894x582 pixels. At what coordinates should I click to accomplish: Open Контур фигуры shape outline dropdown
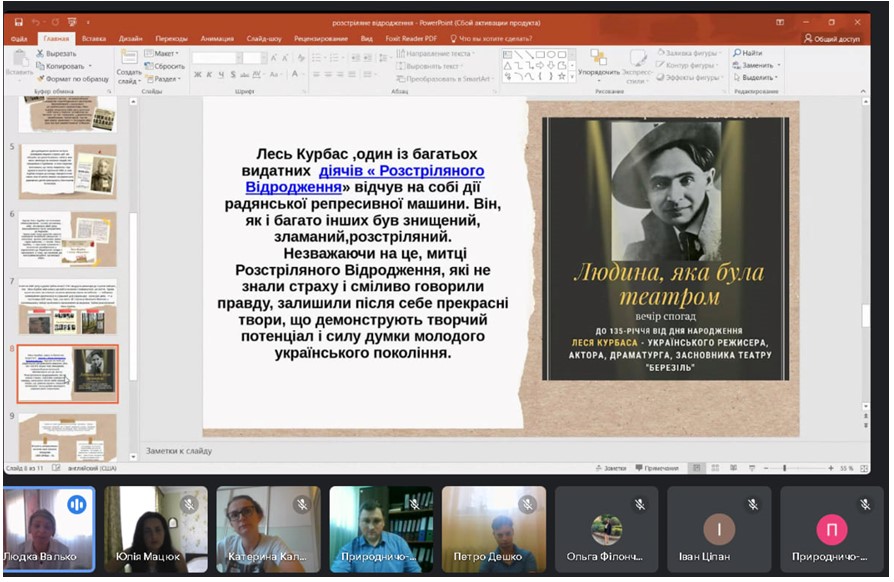coord(689,66)
